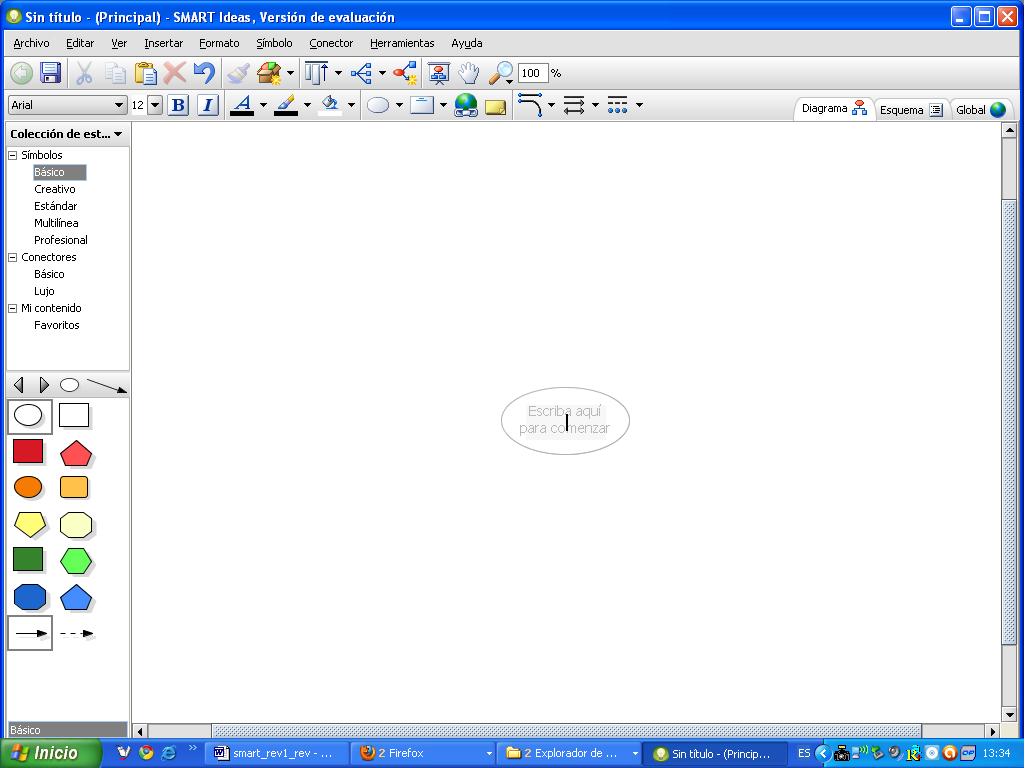Open the font size dropdown
This screenshot has width=1028, height=768.
(155, 105)
